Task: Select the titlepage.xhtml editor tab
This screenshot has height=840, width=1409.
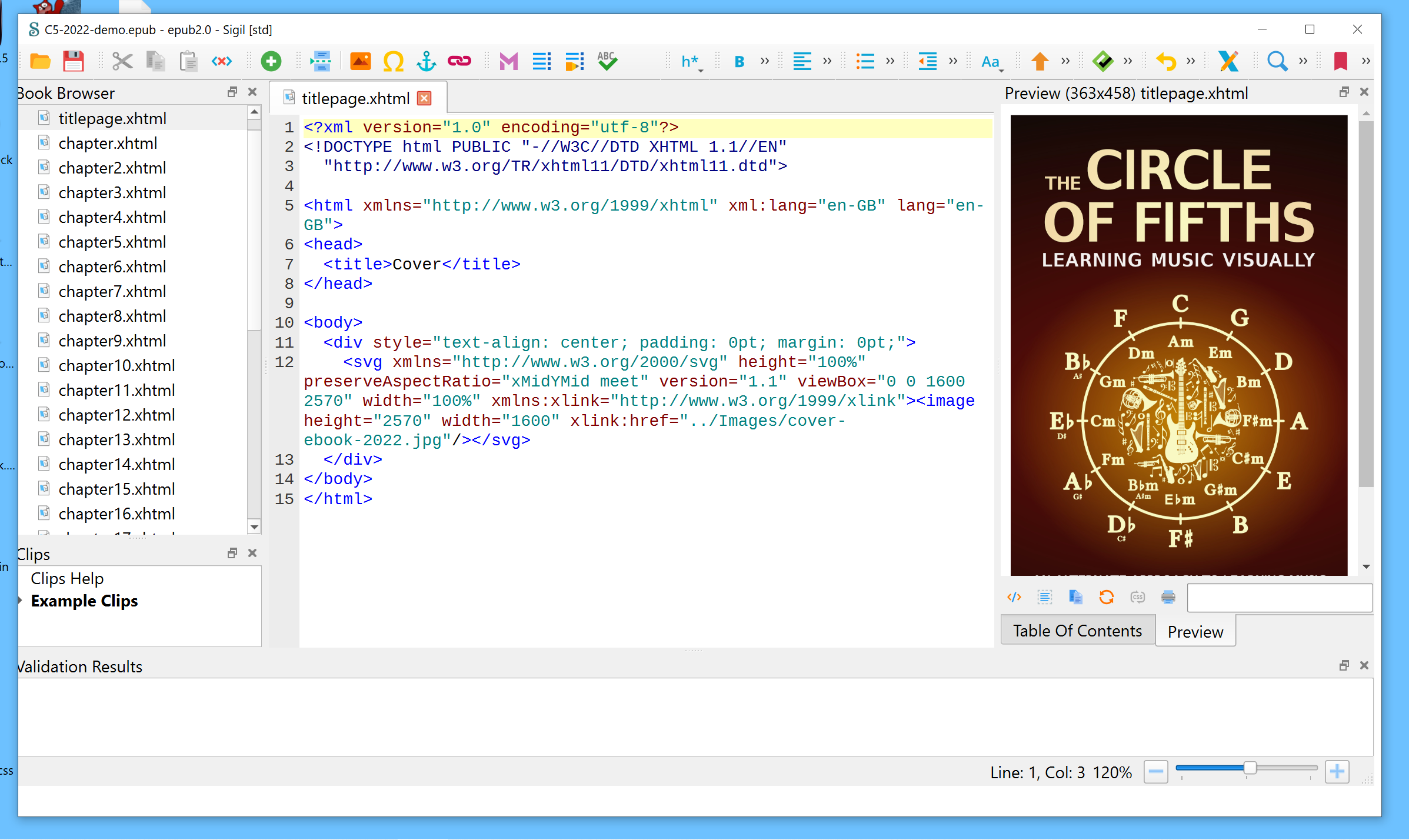Action: pyautogui.click(x=355, y=98)
